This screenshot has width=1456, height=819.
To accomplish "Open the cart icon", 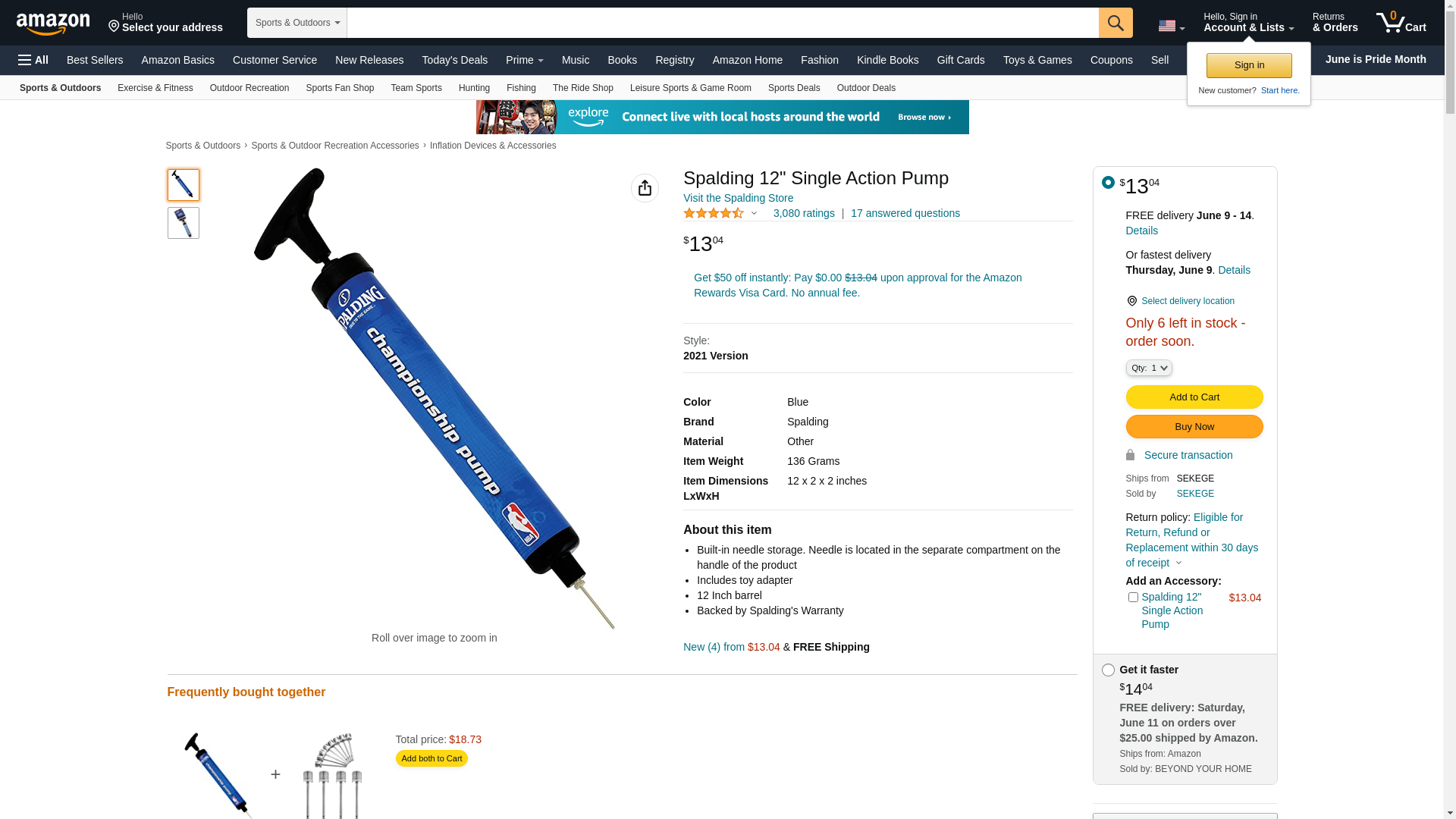I will point(1401,22).
